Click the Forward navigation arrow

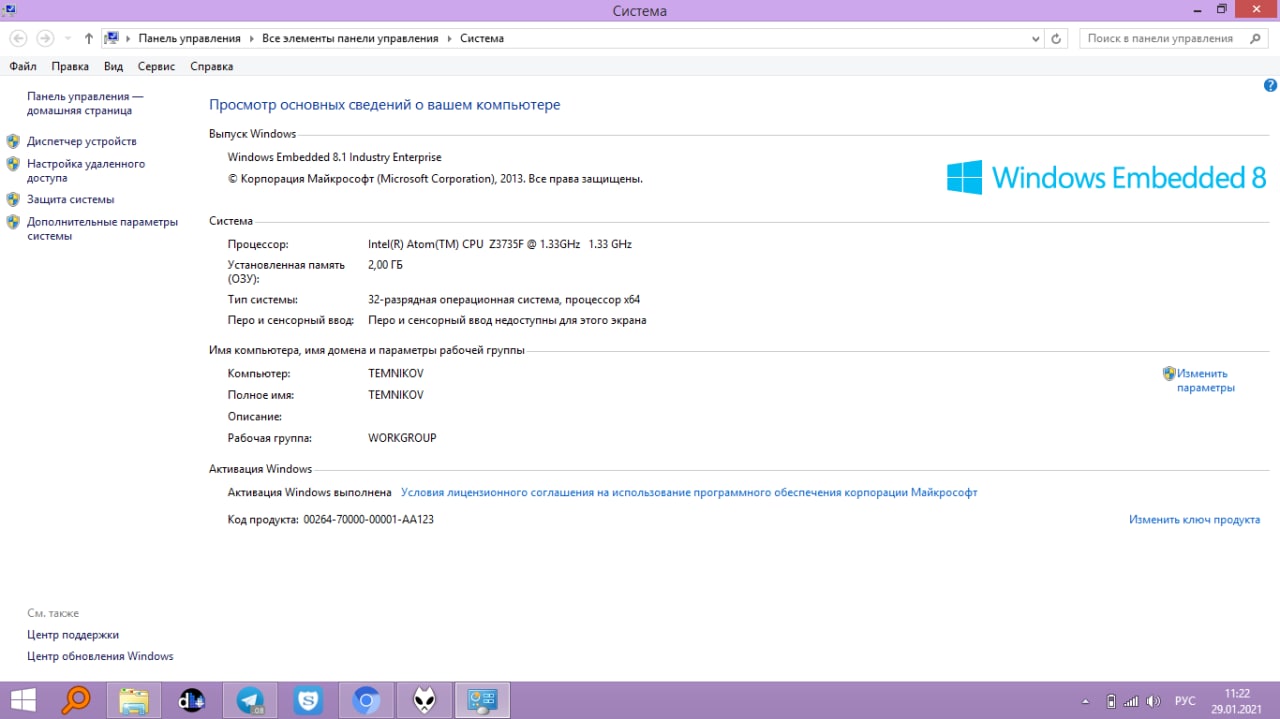pyautogui.click(x=45, y=38)
